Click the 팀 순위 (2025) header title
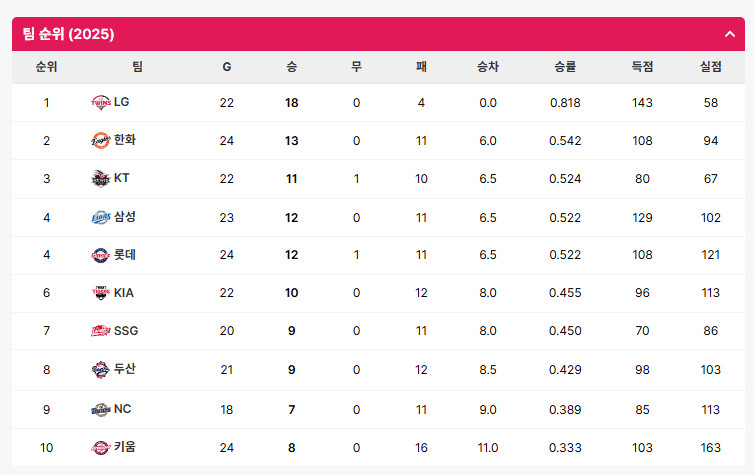The width and height of the screenshot is (754, 475). (x=68, y=34)
